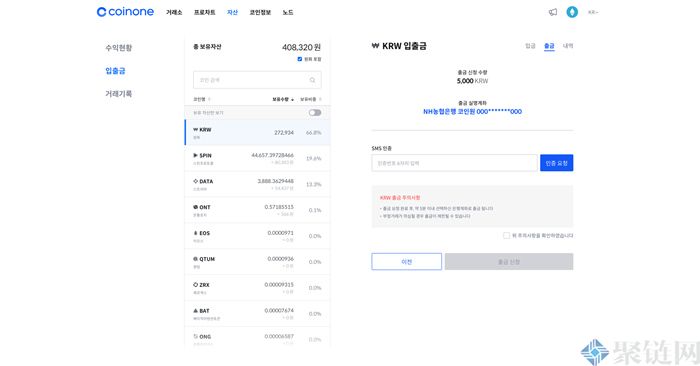This screenshot has width=700, height=366.
Task: Select the ZRX row with 0.00009315
Action: tap(258, 288)
